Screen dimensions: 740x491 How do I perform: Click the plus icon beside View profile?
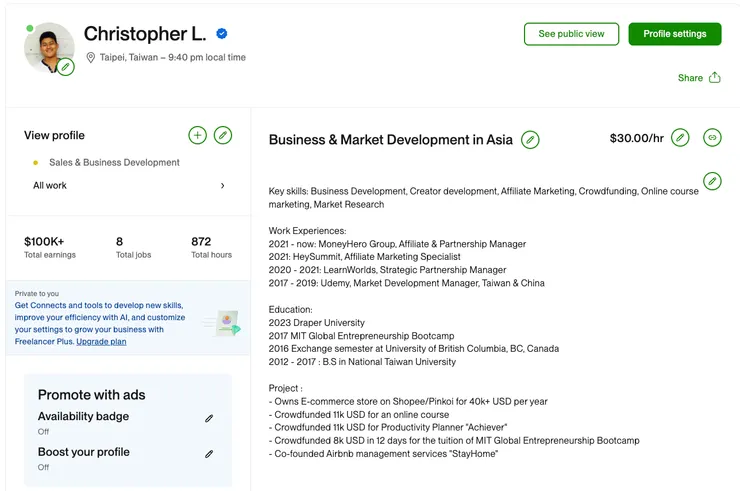point(197,135)
